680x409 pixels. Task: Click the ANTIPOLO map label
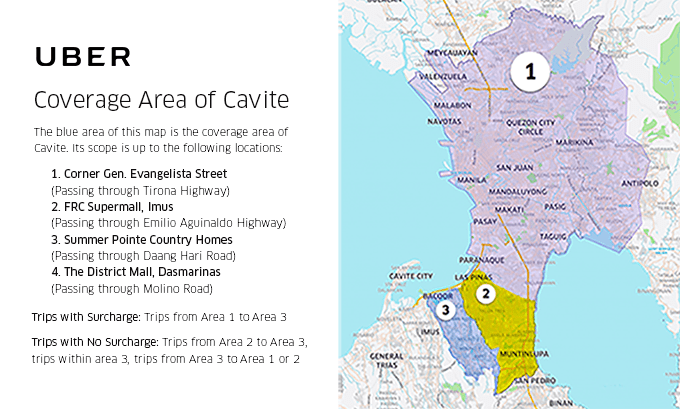[x=640, y=183]
